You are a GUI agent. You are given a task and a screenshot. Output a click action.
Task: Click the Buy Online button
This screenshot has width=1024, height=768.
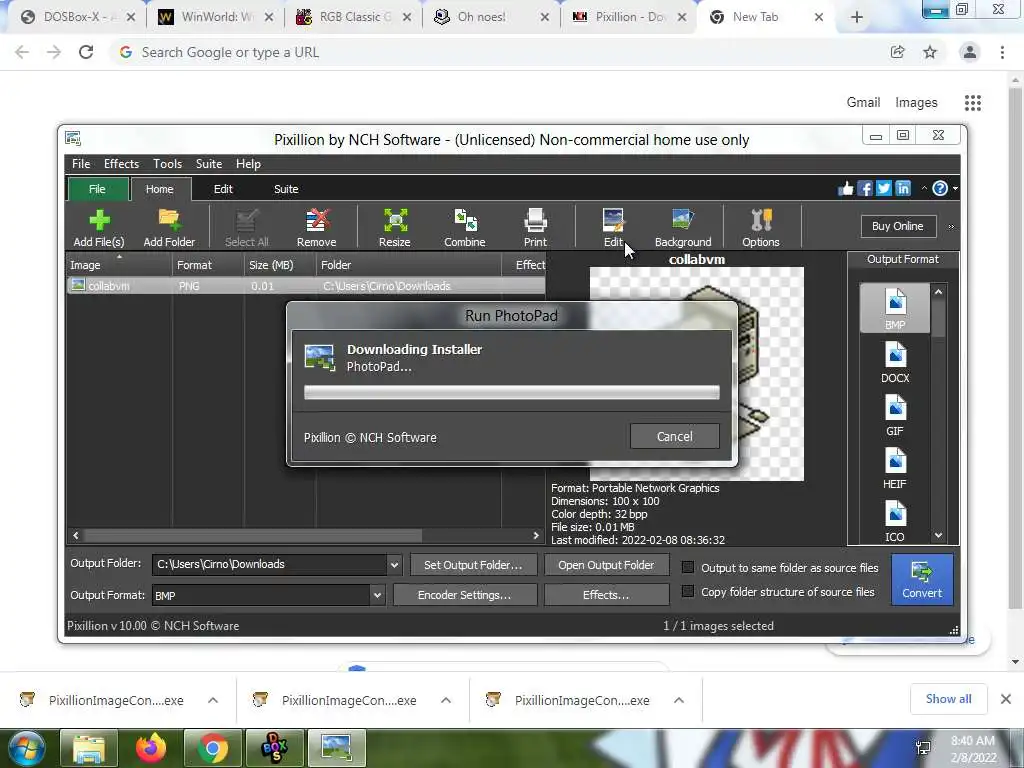(898, 226)
